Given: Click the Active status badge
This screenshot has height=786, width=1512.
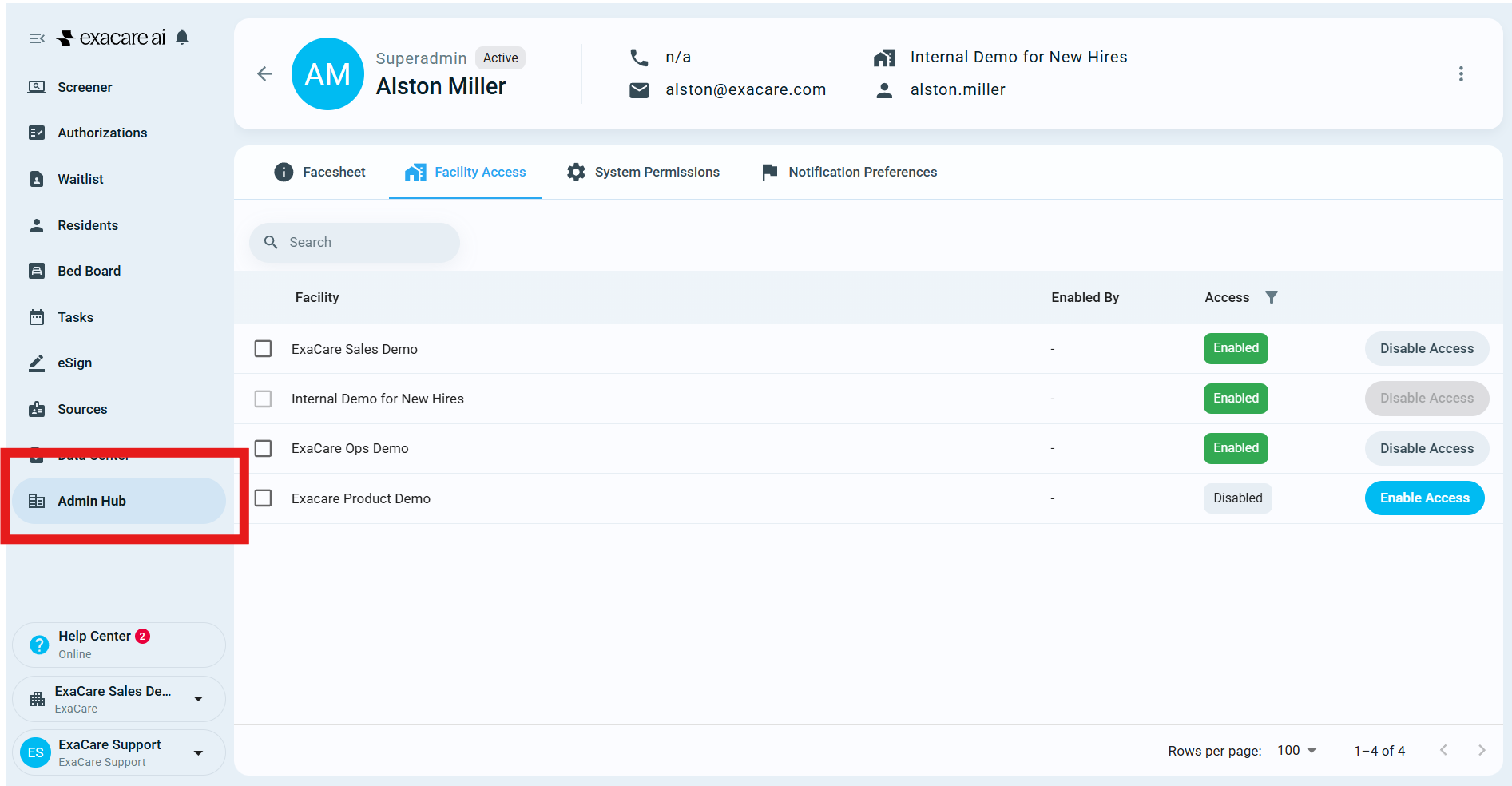Looking at the screenshot, I should [501, 58].
